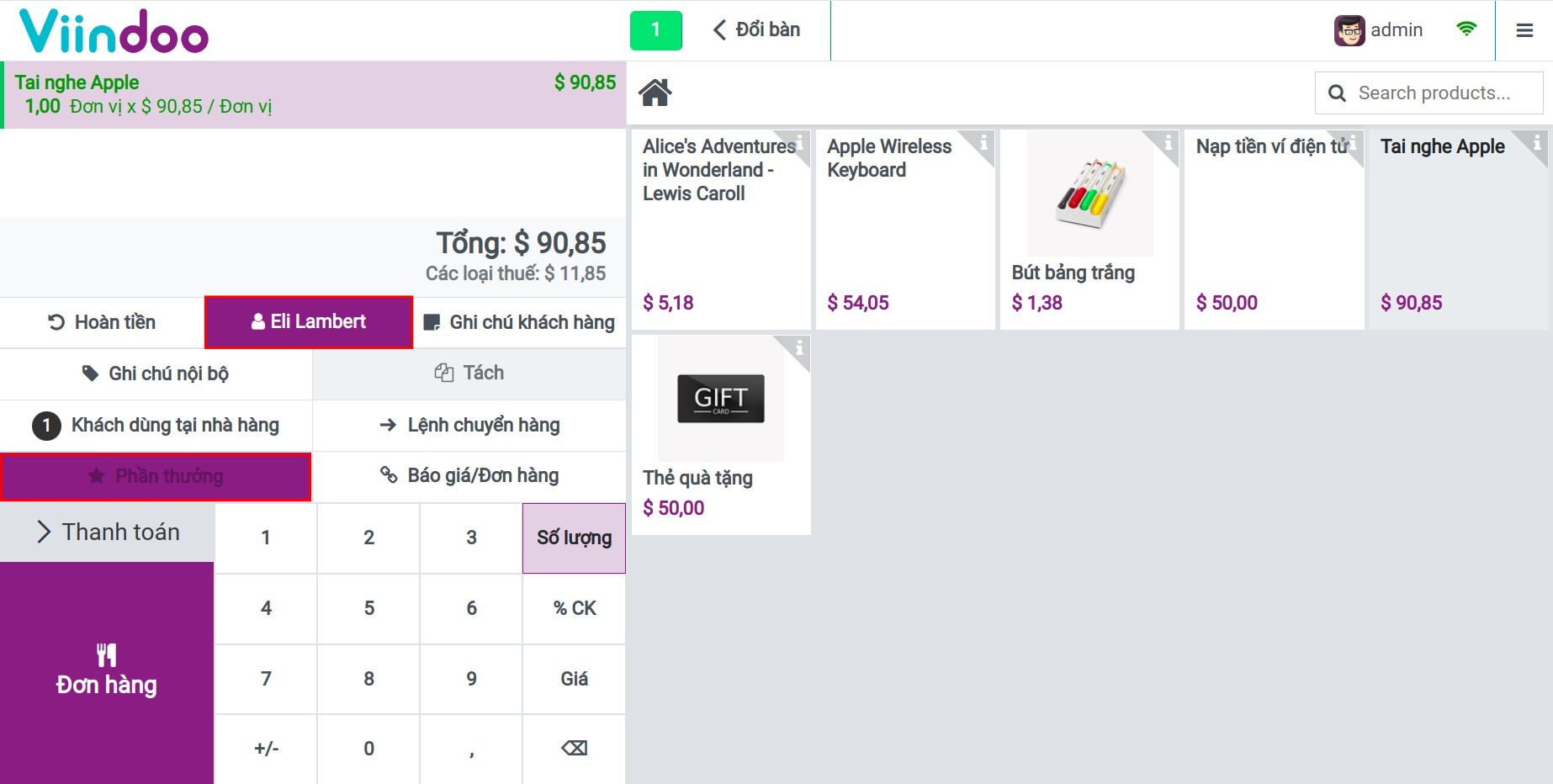
Task: Open guest count for Khách dùng tại nhà hàng
Action: pyautogui.click(x=45, y=425)
